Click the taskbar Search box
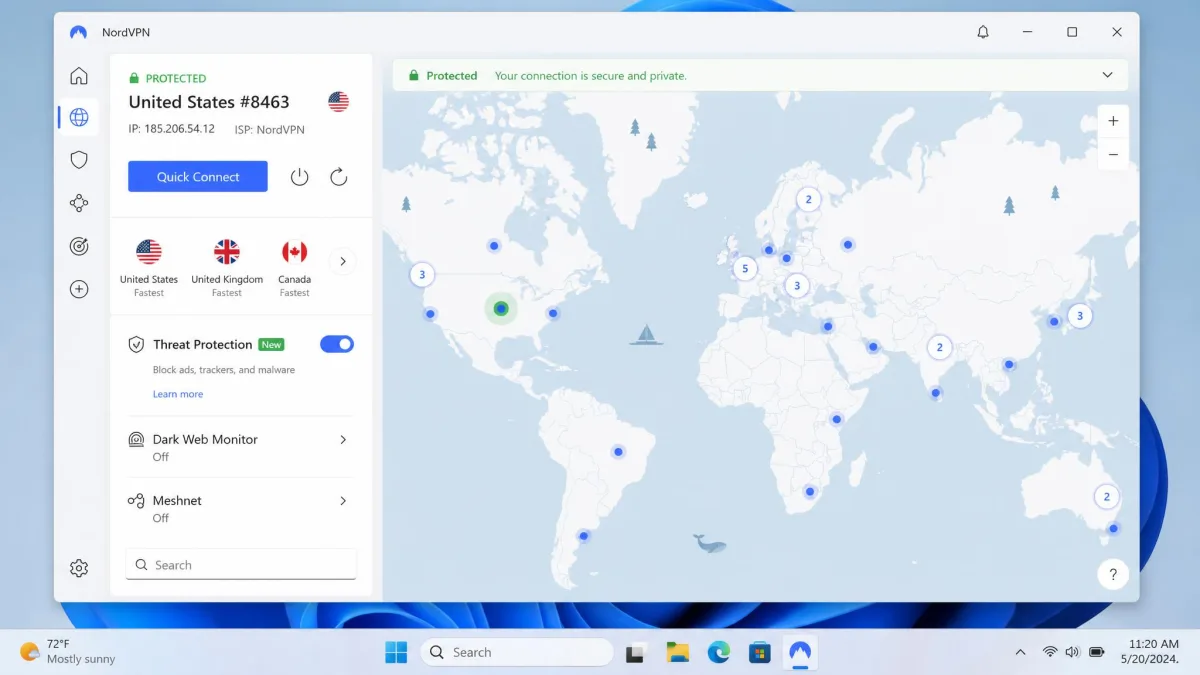Screen dimensions: 1200x675 (517, 652)
